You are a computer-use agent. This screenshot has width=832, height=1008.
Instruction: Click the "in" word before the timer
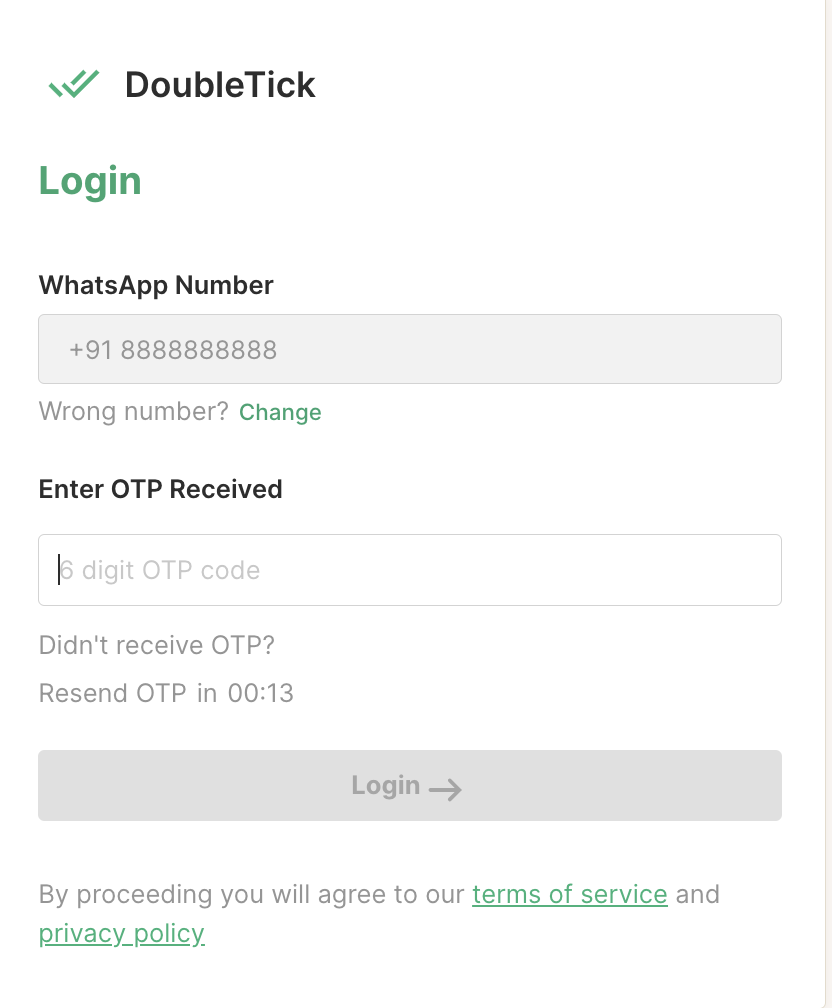tap(207, 693)
